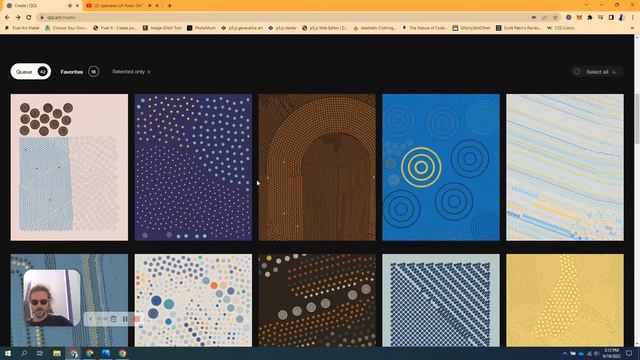Switch to the Queue tab
Image resolution: width=640 pixels, height=360 pixels.
31,71
